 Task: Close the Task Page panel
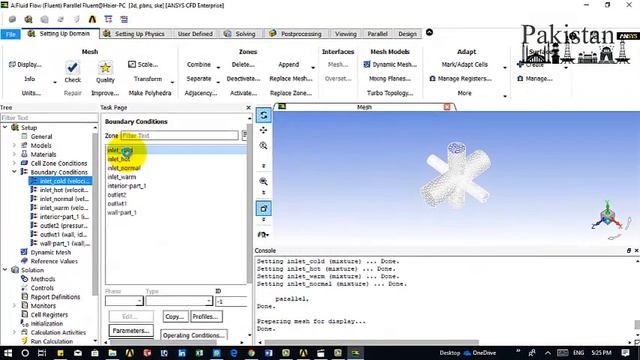coord(249,107)
